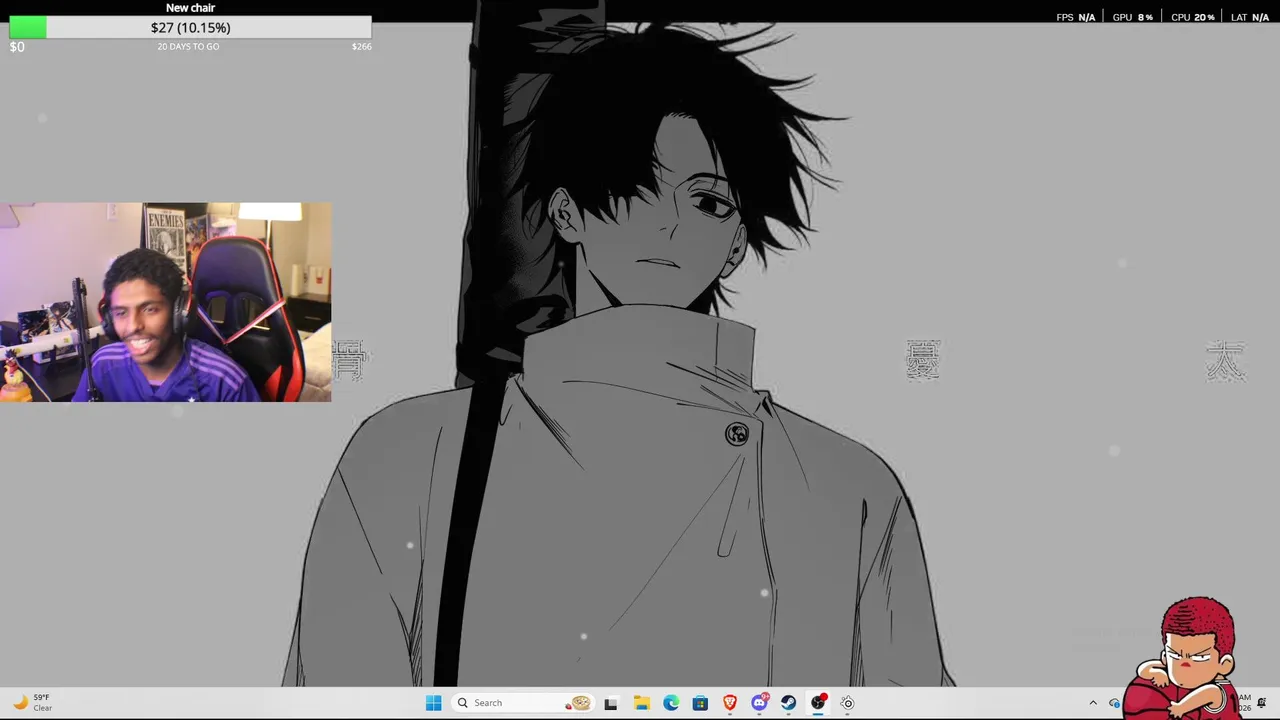This screenshot has width=1280, height=720.
Task: Open the search highlight food icon
Action: tap(579, 703)
